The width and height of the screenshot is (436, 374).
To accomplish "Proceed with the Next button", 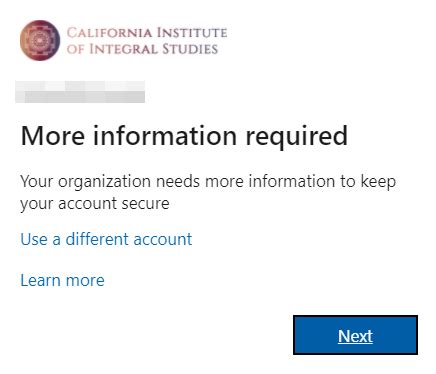I will pos(355,335).
